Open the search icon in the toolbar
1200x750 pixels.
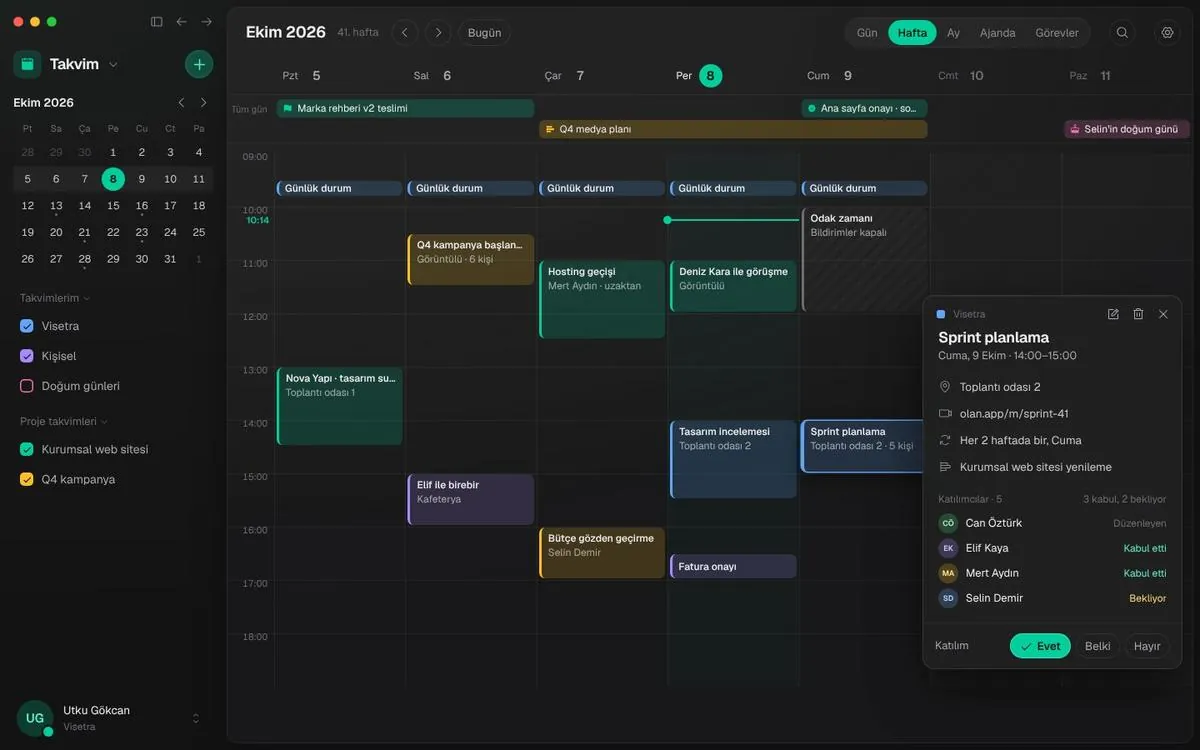pos(1122,33)
